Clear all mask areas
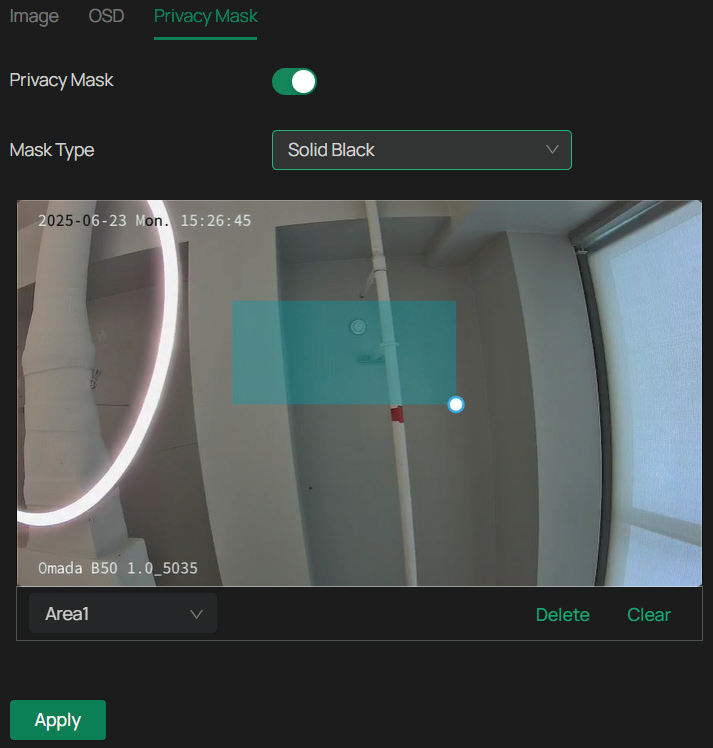713x748 pixels. (x=649, y=614)
